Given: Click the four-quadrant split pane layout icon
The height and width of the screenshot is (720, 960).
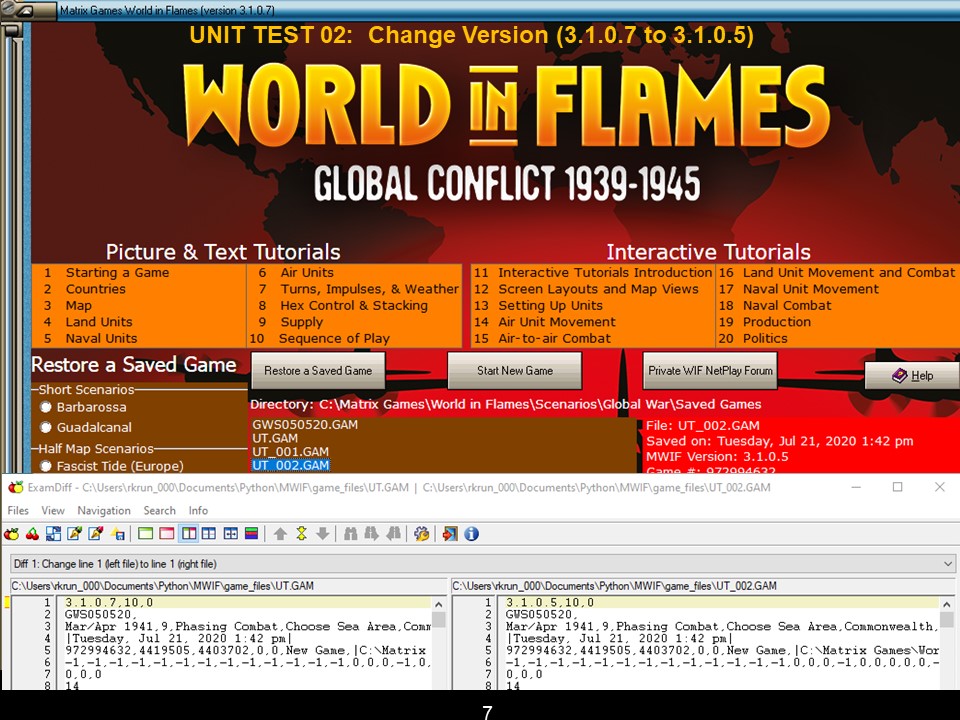Looking at the screenshot, I should [x=209, y=534].
